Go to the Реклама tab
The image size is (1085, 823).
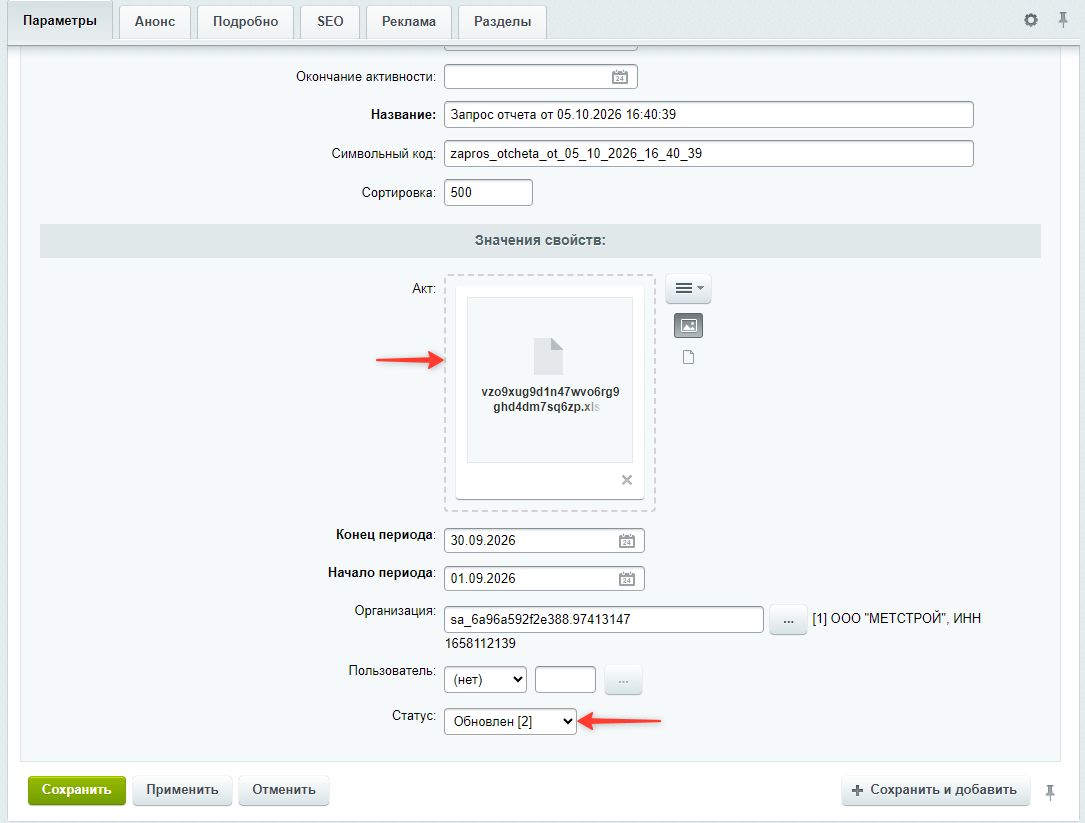tap(409, 21)
